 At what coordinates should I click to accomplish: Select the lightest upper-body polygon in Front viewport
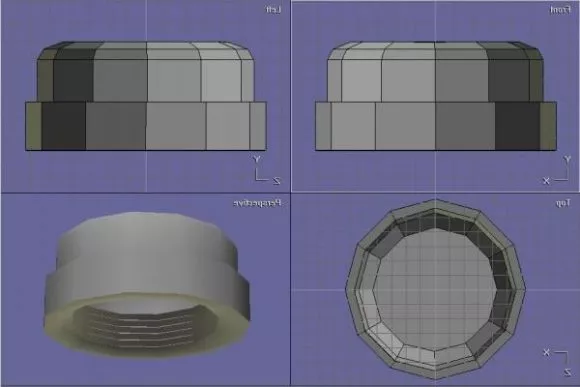coord(361,81)
